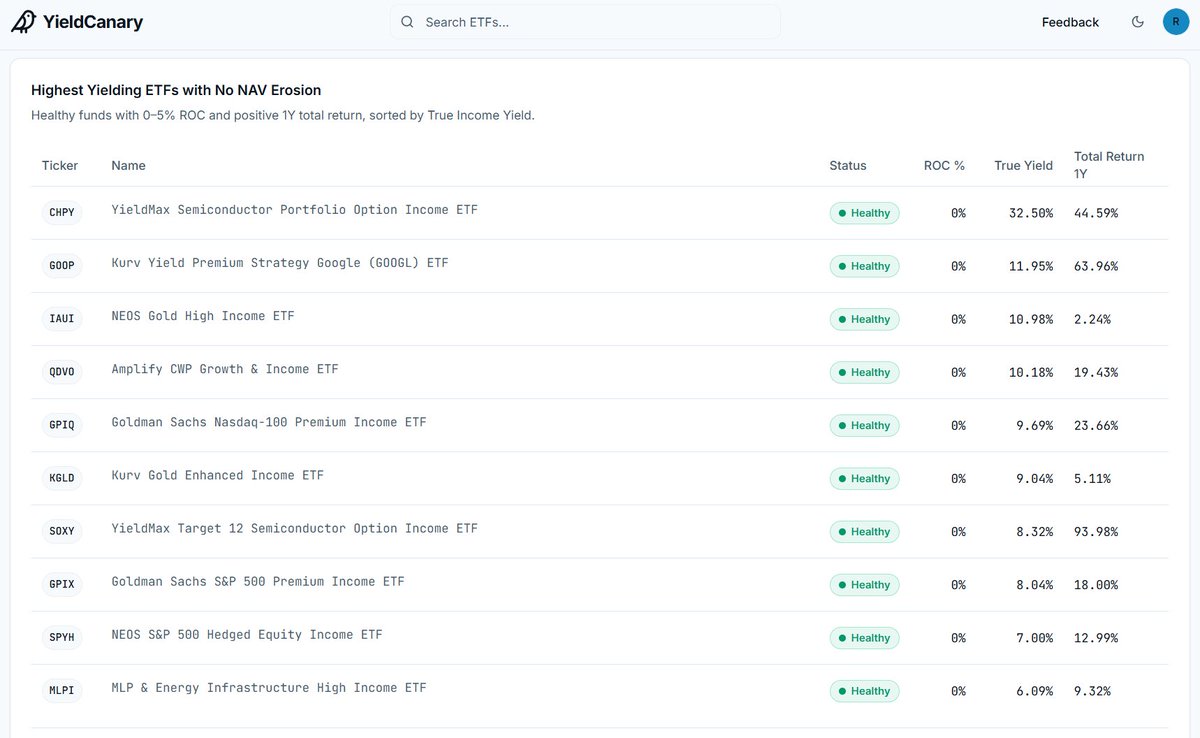Click the 63.96% total return value
Viewport: 1200px width, 738px height.
point(1096,266)
